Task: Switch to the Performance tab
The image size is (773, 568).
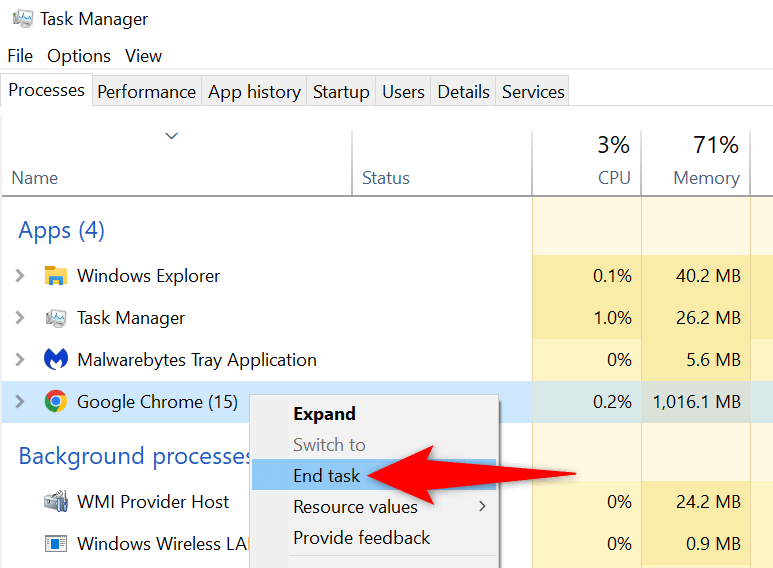Action: (x=146, y=92)
